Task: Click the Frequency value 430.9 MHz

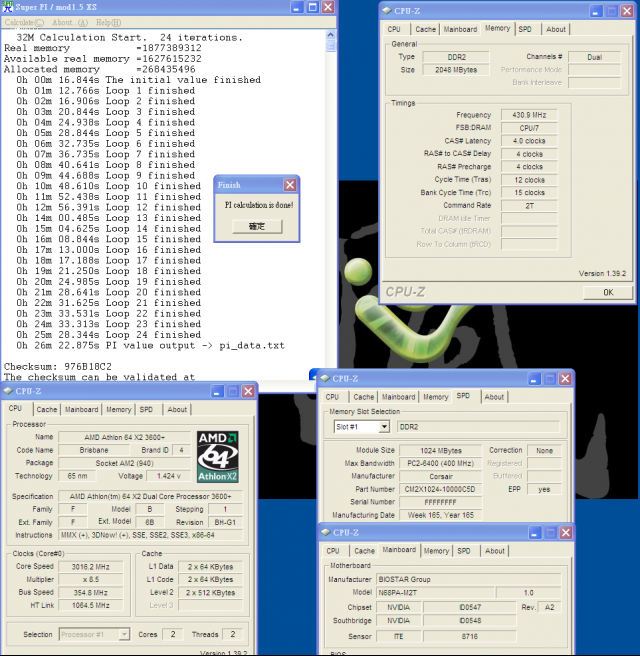Action: [529, 115]
